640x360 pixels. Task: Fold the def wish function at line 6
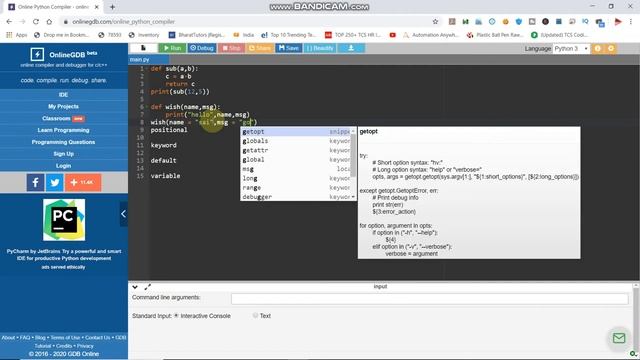pyautogui.click(x=147, y=107)
